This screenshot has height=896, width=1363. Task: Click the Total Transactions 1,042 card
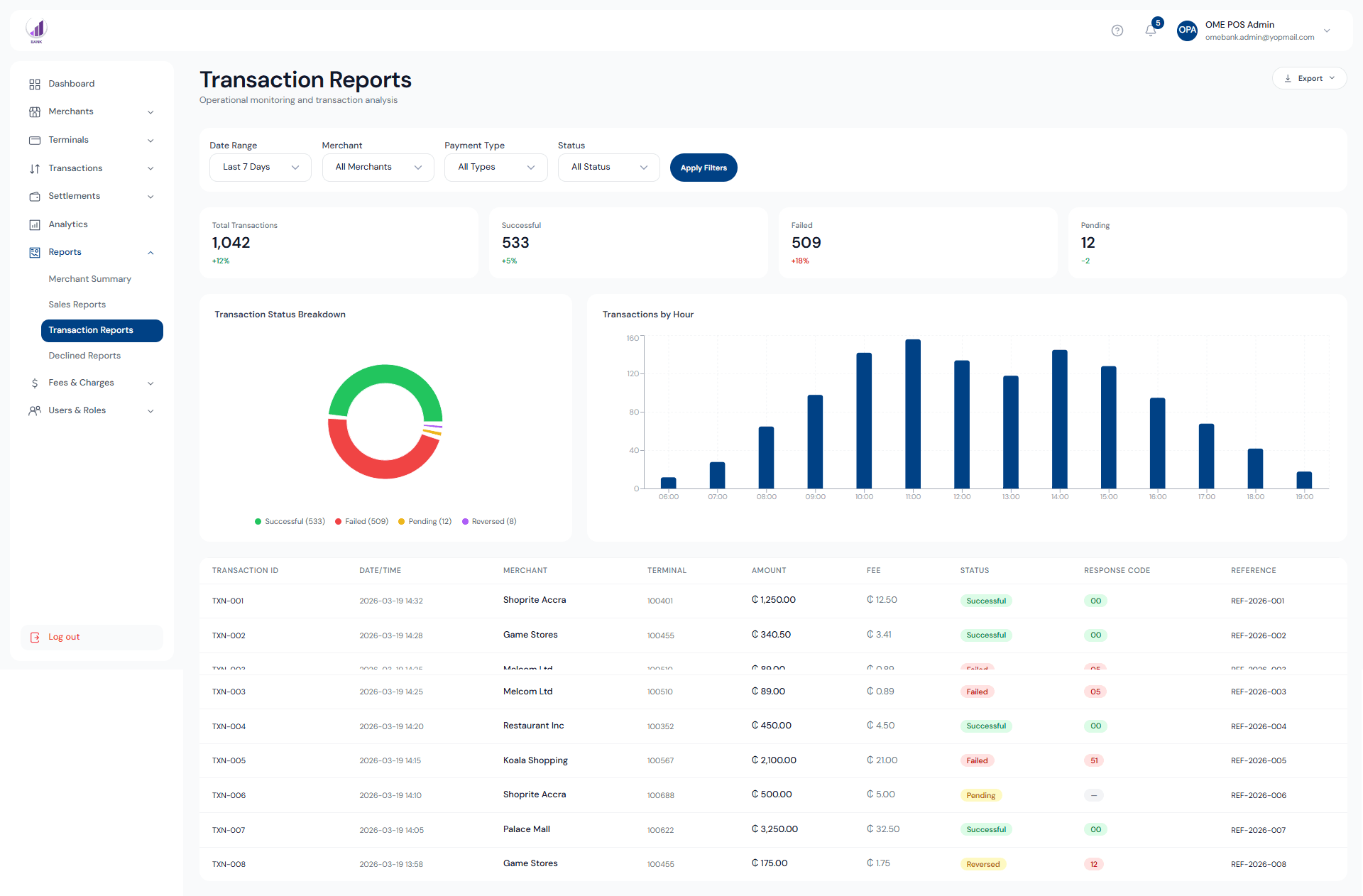(339, 243)
